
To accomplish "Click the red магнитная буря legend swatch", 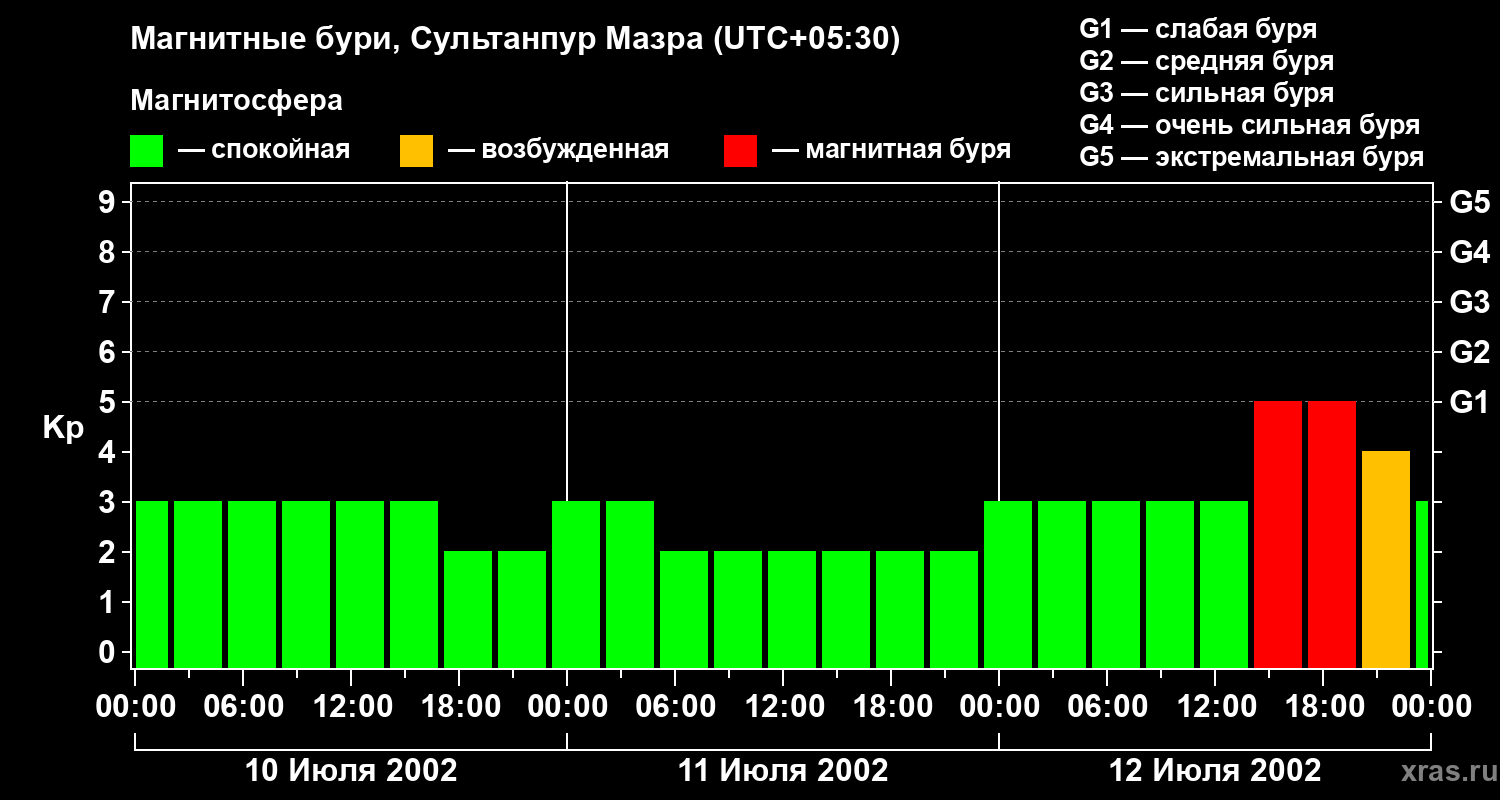I will pos(740,151).
